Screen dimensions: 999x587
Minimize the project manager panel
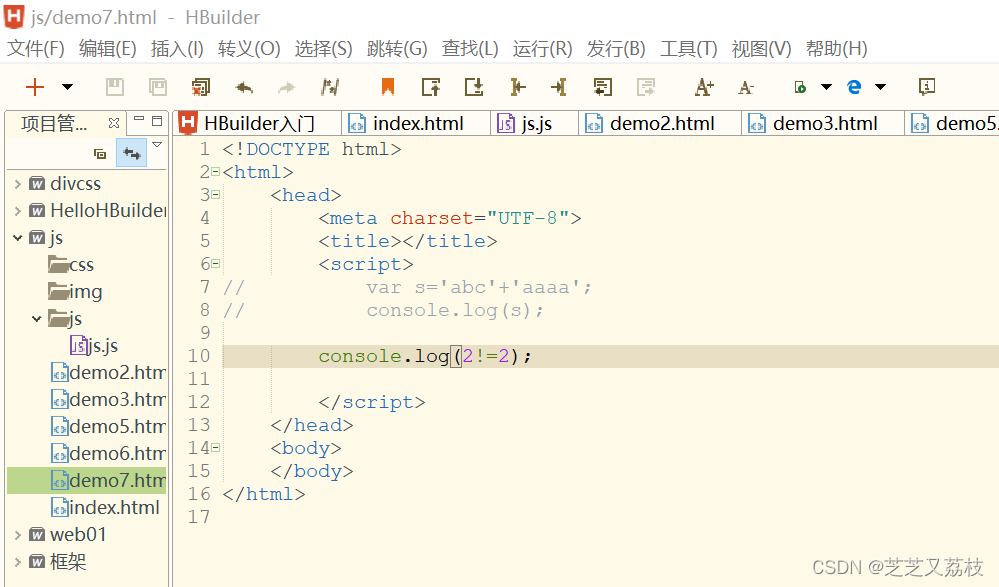[x=139, y=119]
